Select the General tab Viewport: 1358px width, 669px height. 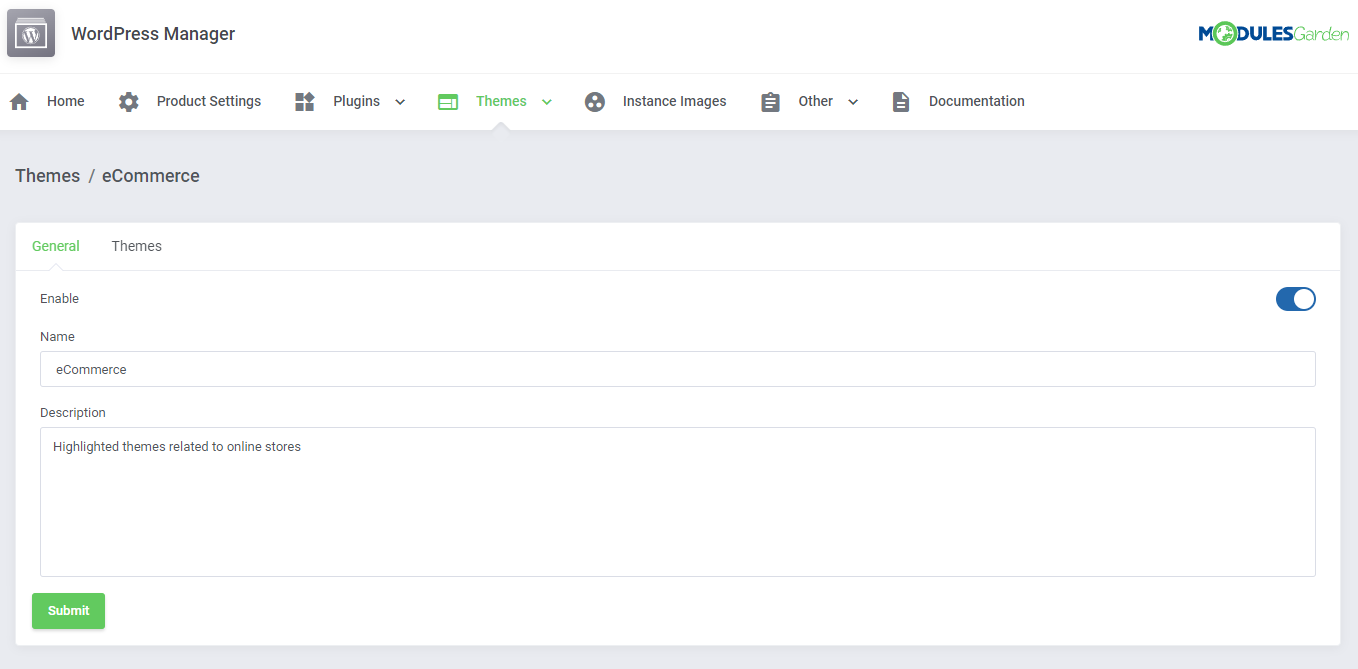(56, 246)
